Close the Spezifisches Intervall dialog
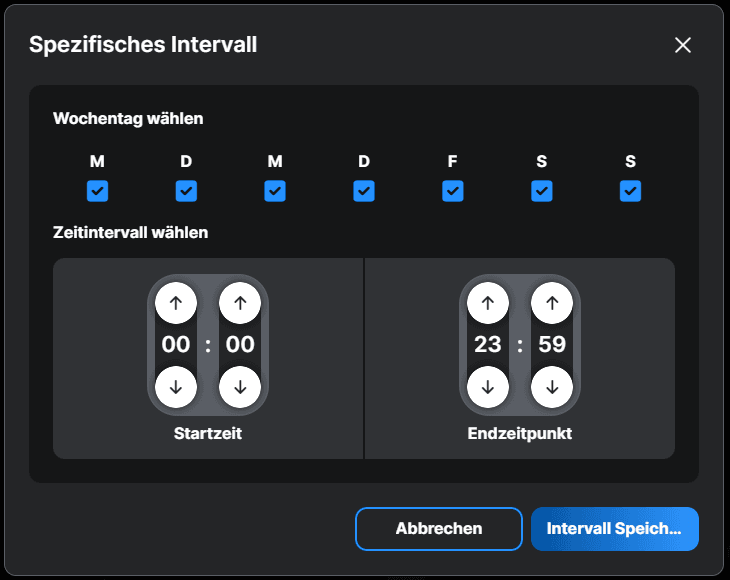Image resolution: width=730 pixels, height=580 pixels. [683, 45]
